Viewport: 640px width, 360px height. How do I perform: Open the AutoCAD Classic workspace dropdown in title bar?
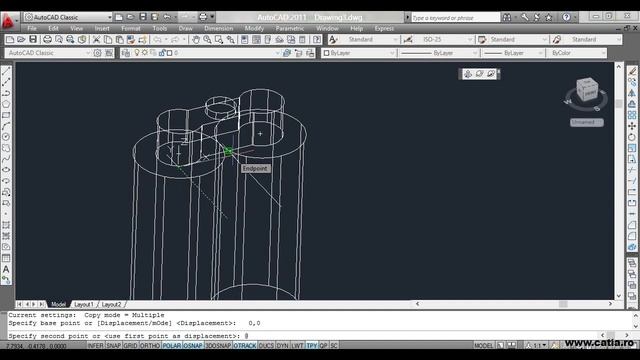[x=68, y=17]
